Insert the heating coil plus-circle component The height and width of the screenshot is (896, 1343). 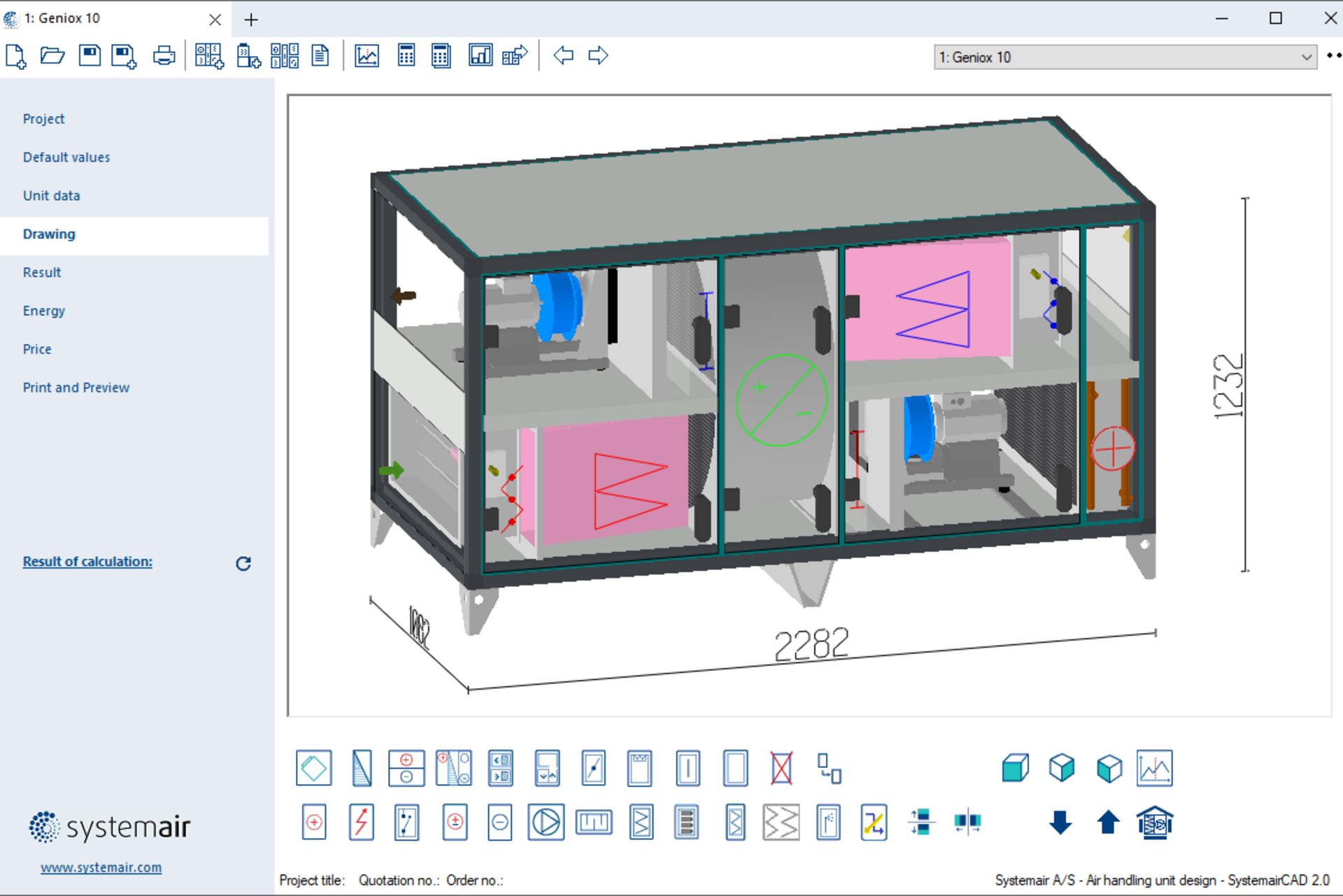314,822
